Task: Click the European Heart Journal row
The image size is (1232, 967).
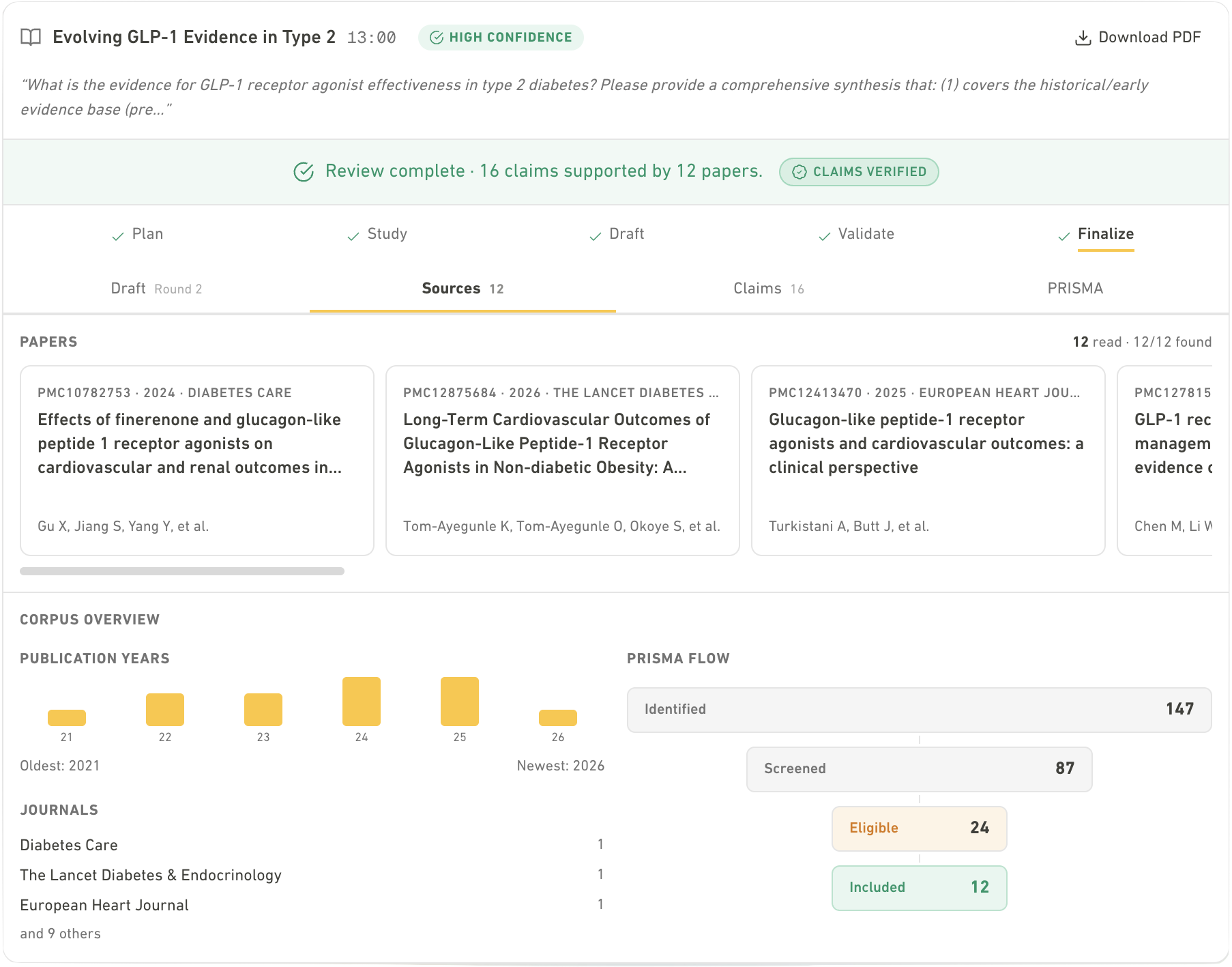Action: pos(312,905)
